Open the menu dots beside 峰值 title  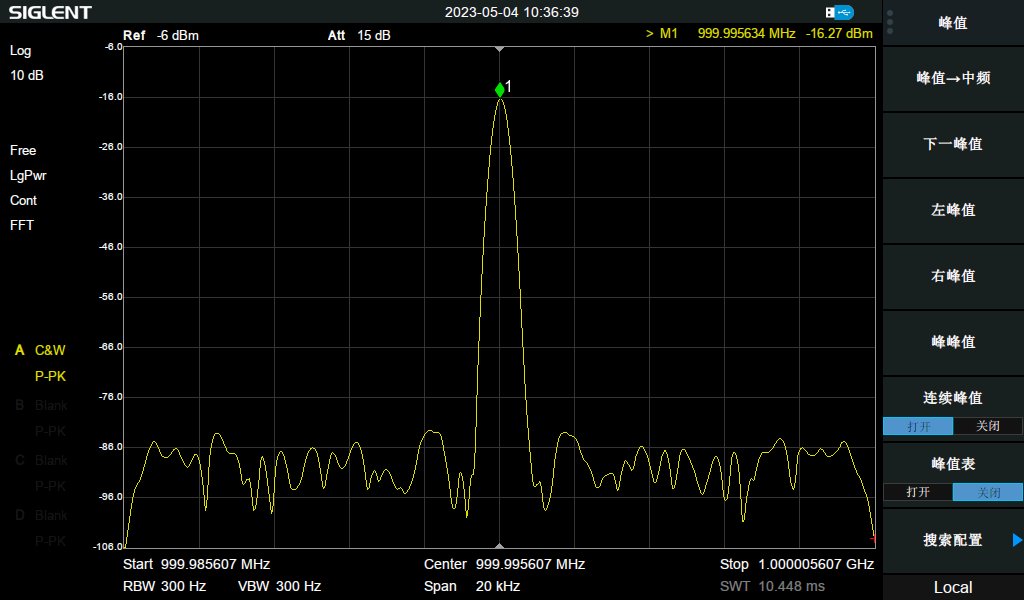pyautogui.click(x=890, y=22)
